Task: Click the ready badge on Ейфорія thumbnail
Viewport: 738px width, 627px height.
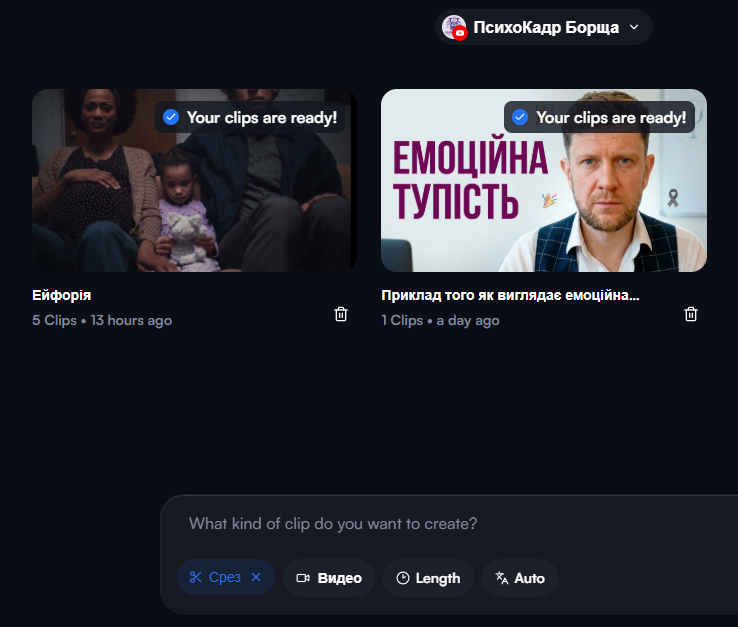Action: [x=250, y=117]
